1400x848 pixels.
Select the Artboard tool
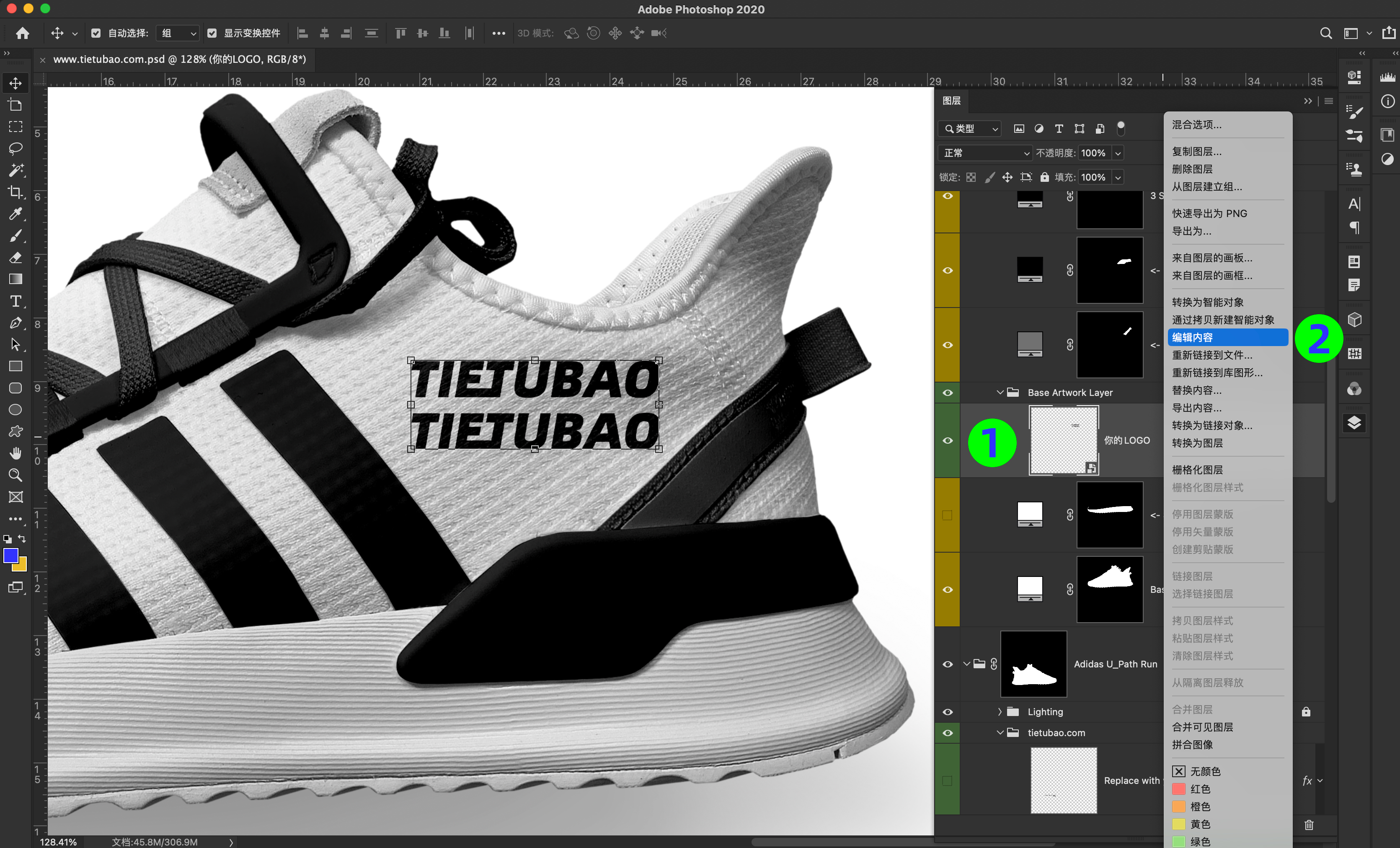pos(15,105)
